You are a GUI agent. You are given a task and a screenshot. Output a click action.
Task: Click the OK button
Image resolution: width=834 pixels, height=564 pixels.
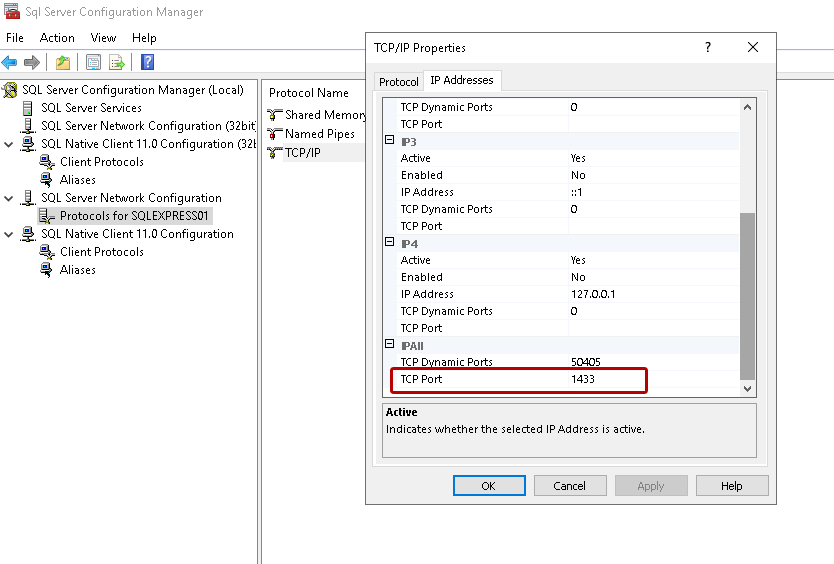489,486
